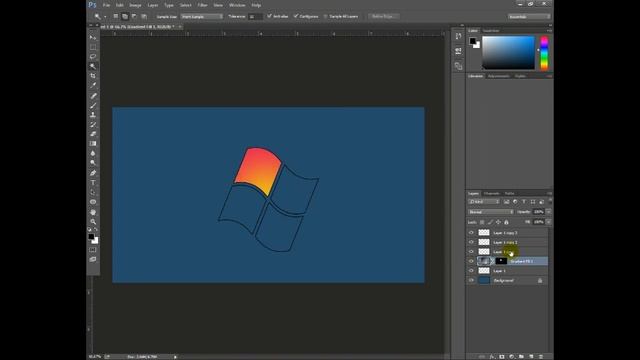Image resolution: width=640 pixels, height=360 pixels.
Task: Click Intersect with Selection mode icon
Action: 144,16
